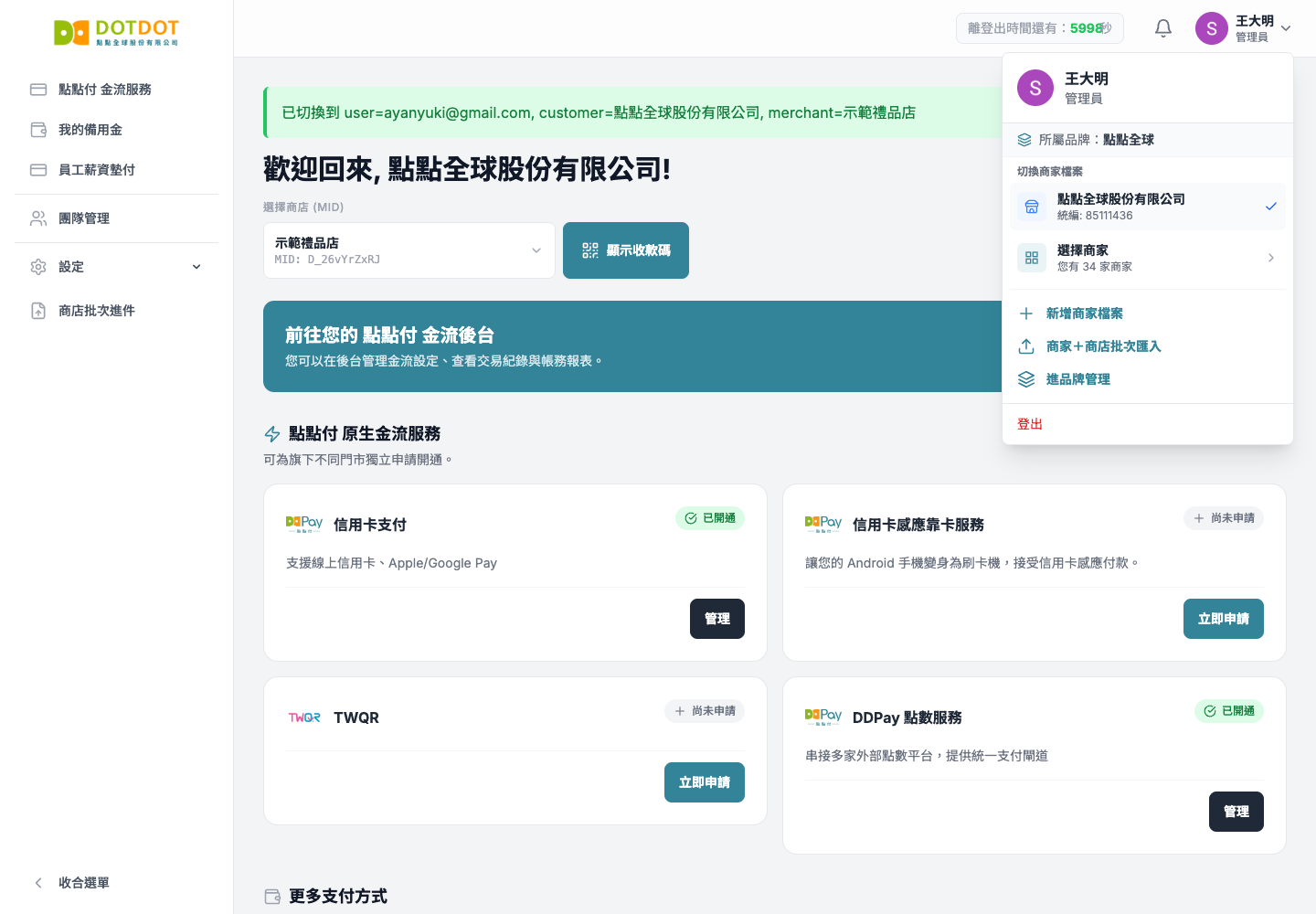Image resolution: width=1316 pixels, height=914 pixels.
Task: Click the 前往您的 點點付 金流後台 banner
Action: point(632,346)
